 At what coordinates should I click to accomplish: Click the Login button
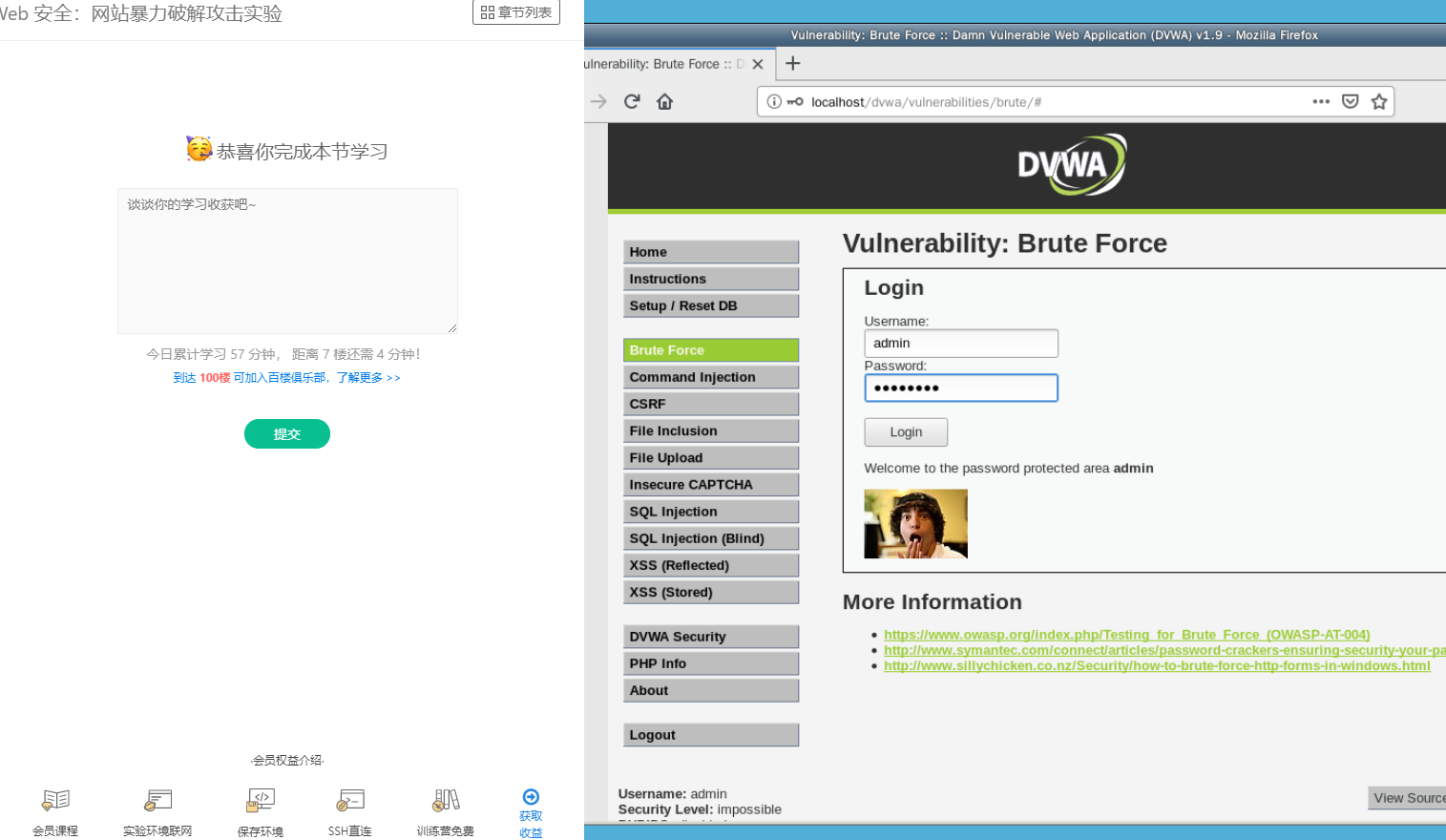(x=906, y=432)
